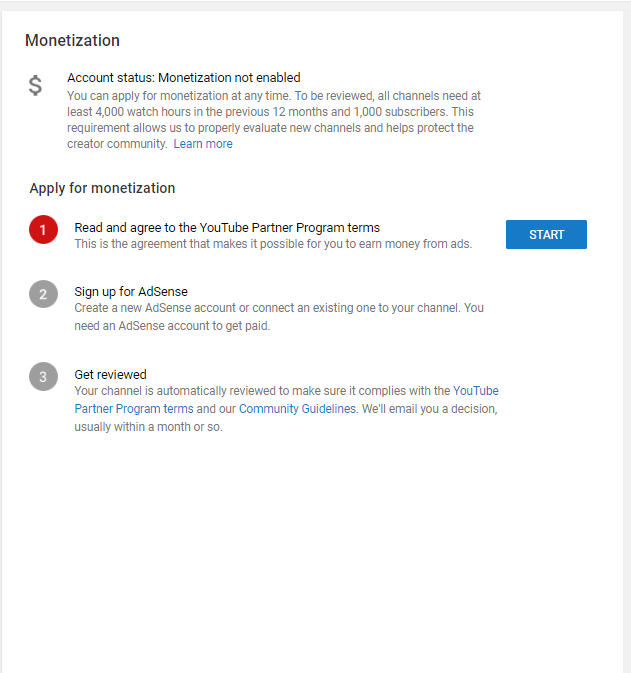Viewport: 631px width, 673px height.
Task: Click the gray step 3 circle
Action: (x=43, y=376)
